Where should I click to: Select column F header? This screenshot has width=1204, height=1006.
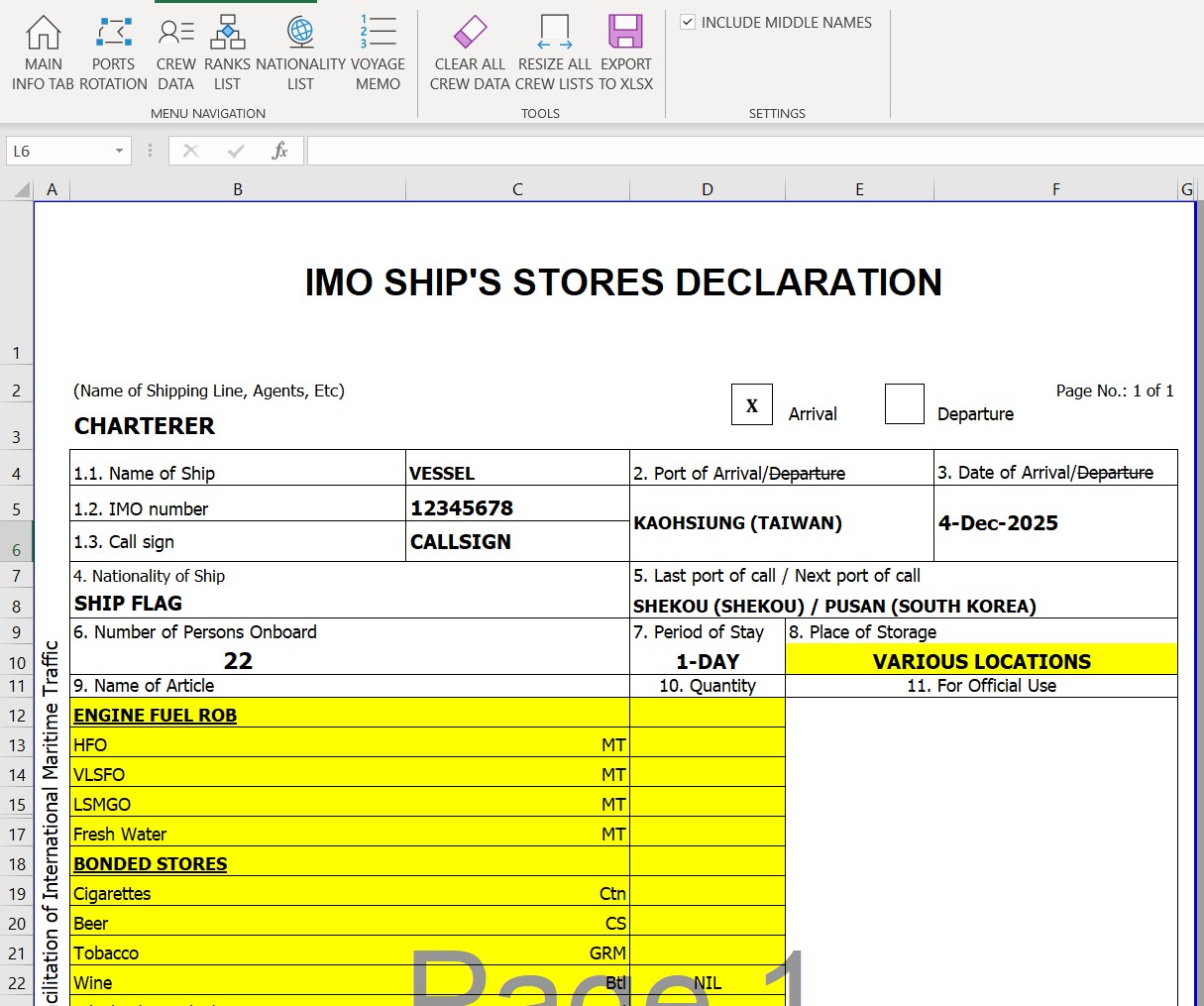coord(1055,189)
